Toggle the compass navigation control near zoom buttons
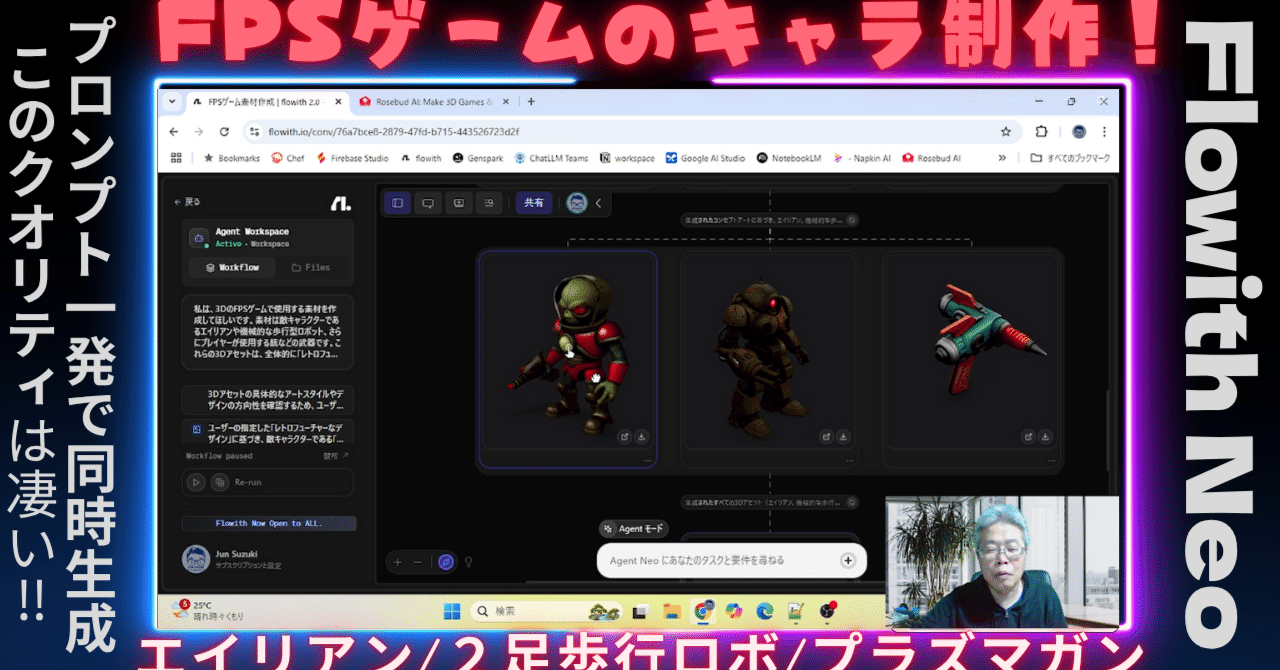Viewport: 1280px width, 670px height. click(444, 561)
